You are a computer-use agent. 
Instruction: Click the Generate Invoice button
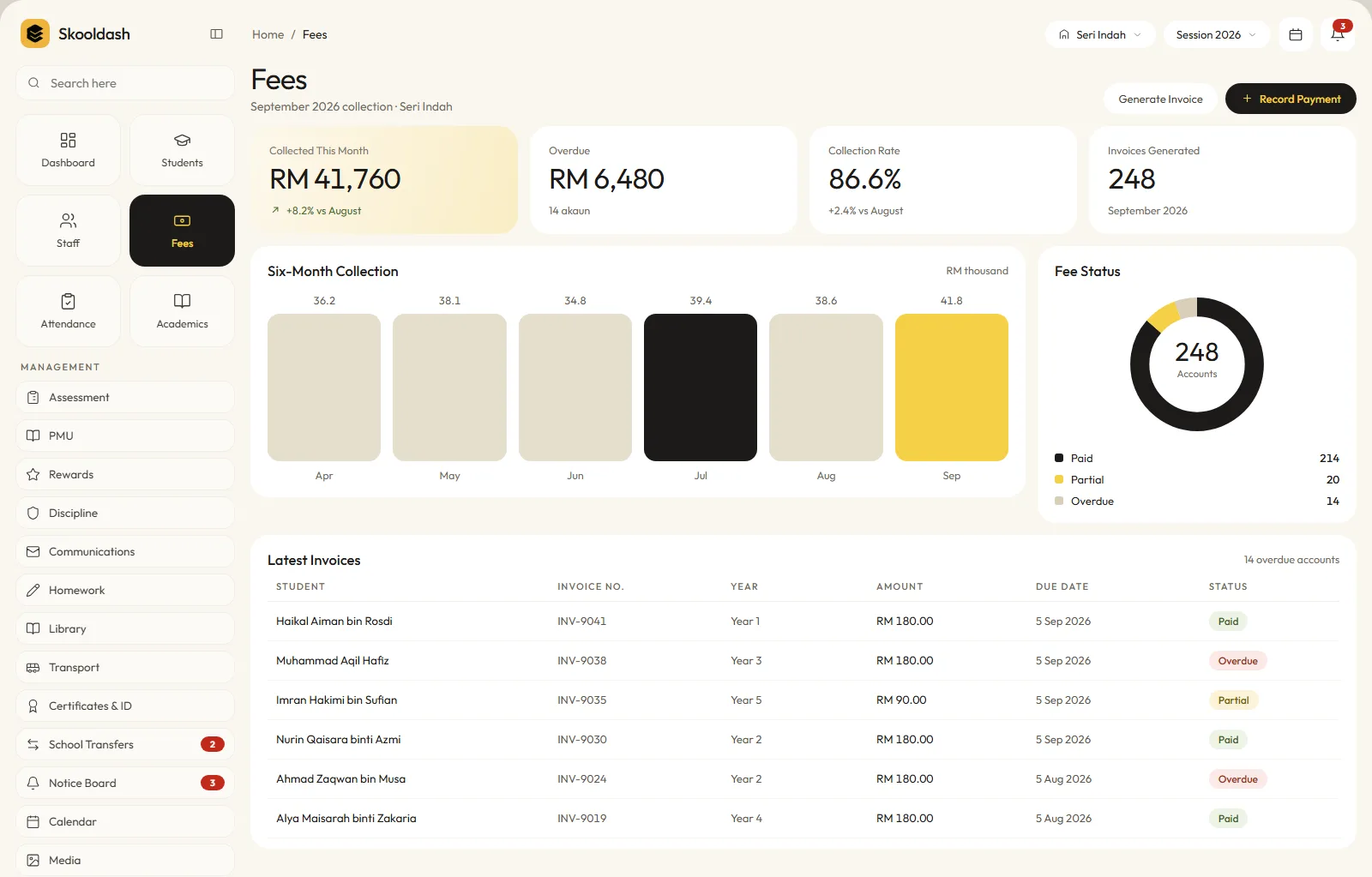(x=1160, y=99)
